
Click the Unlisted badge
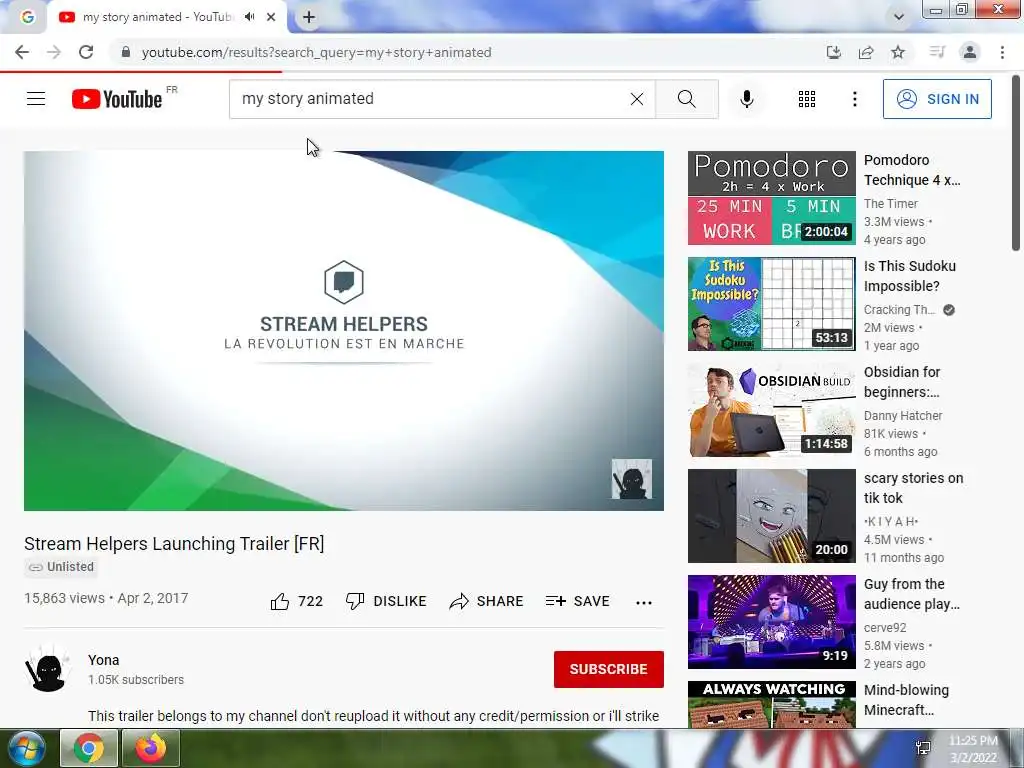click(61, 567)
